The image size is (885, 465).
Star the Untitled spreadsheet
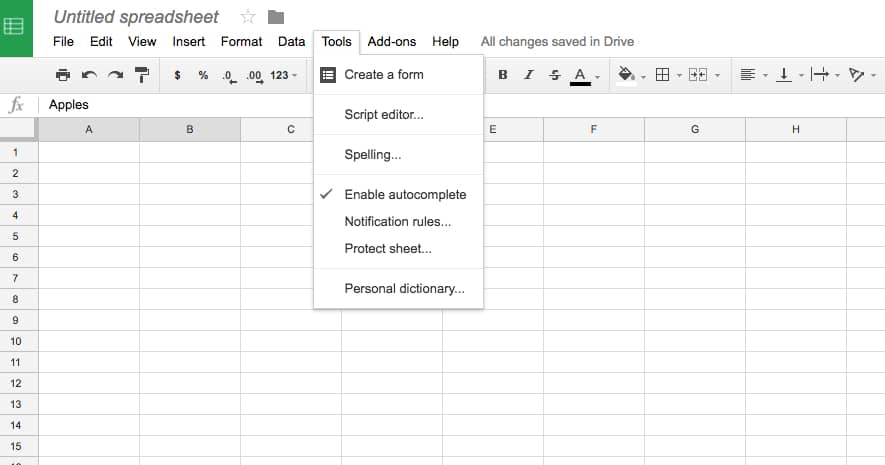pos(249,17)
